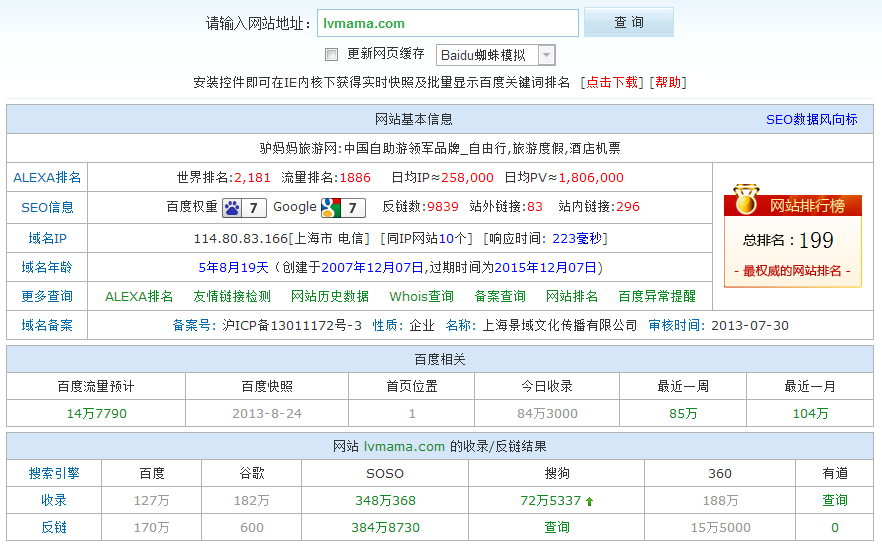Click backlink count 9839
The width and height of the screenshot is (882, 545).
pos(443,207)
